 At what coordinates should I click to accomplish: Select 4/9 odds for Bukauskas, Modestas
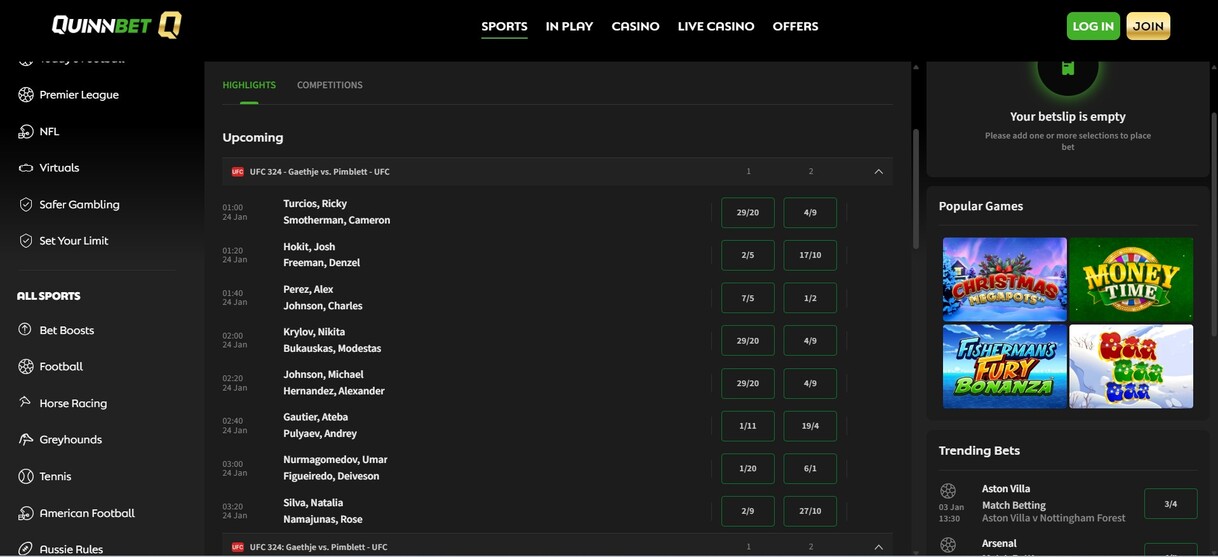(810, 340)
